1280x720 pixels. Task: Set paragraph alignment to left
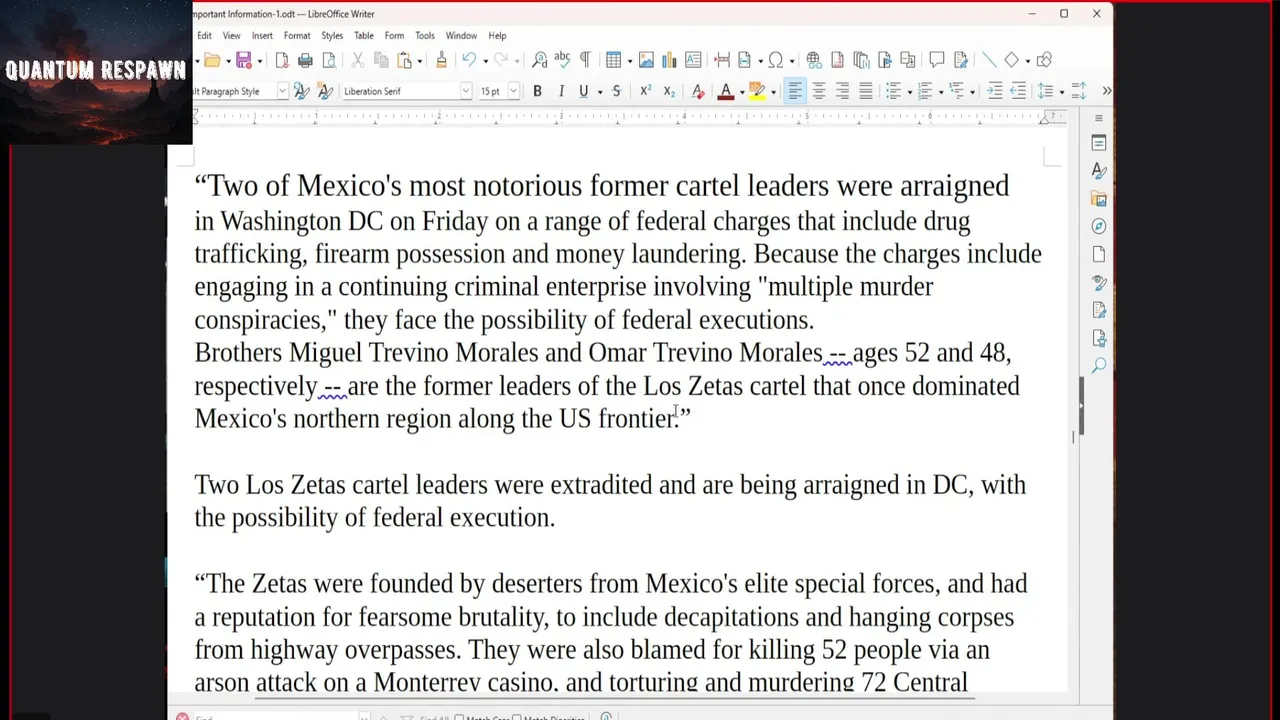tap(794, 91)
